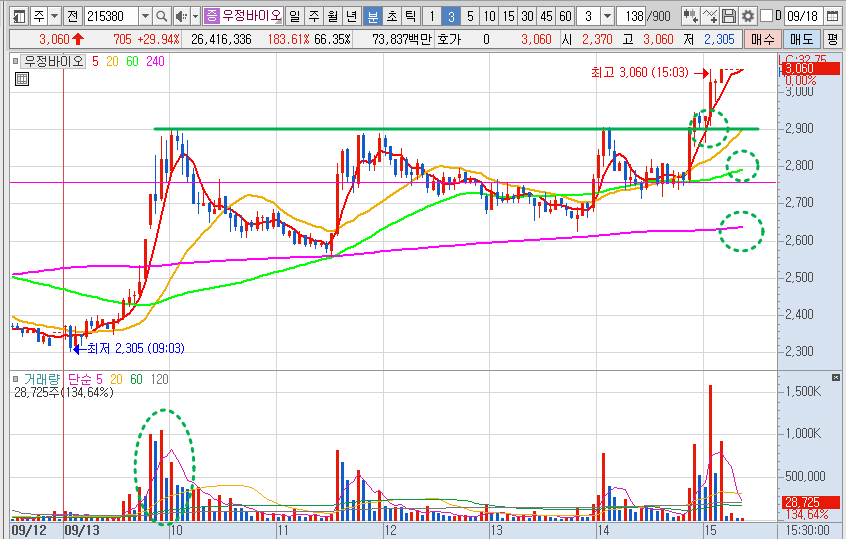Viewport: 846px width, 539px height.
Task: Click the 최저 2,305 (09:03) low label
Action: pos(136,349)
